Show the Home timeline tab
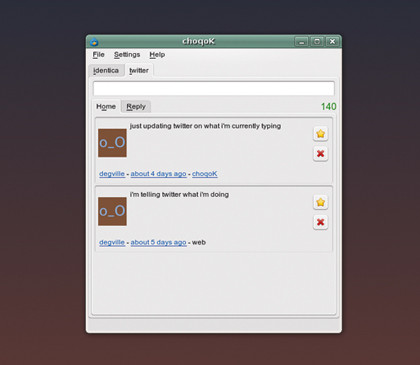This screenshot has height=365, width=420. 106,106
